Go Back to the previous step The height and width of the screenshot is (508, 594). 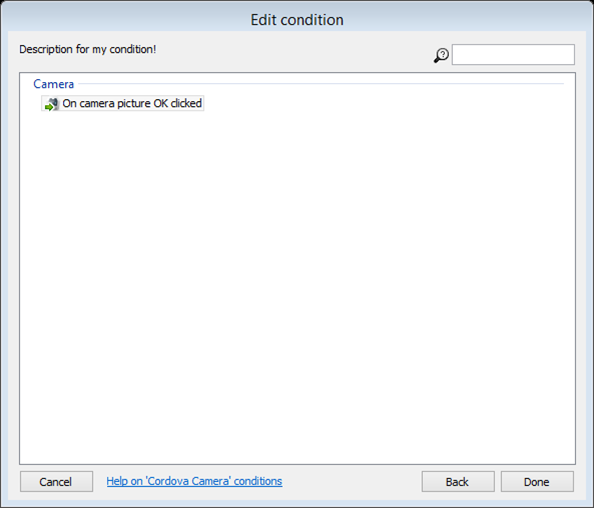click(458, 481)
